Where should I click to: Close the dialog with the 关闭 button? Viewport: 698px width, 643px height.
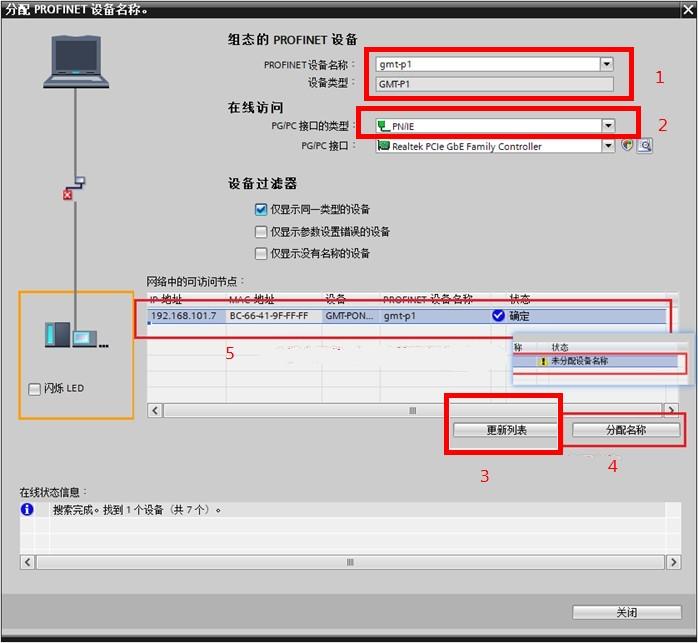[x=626, y=612]
